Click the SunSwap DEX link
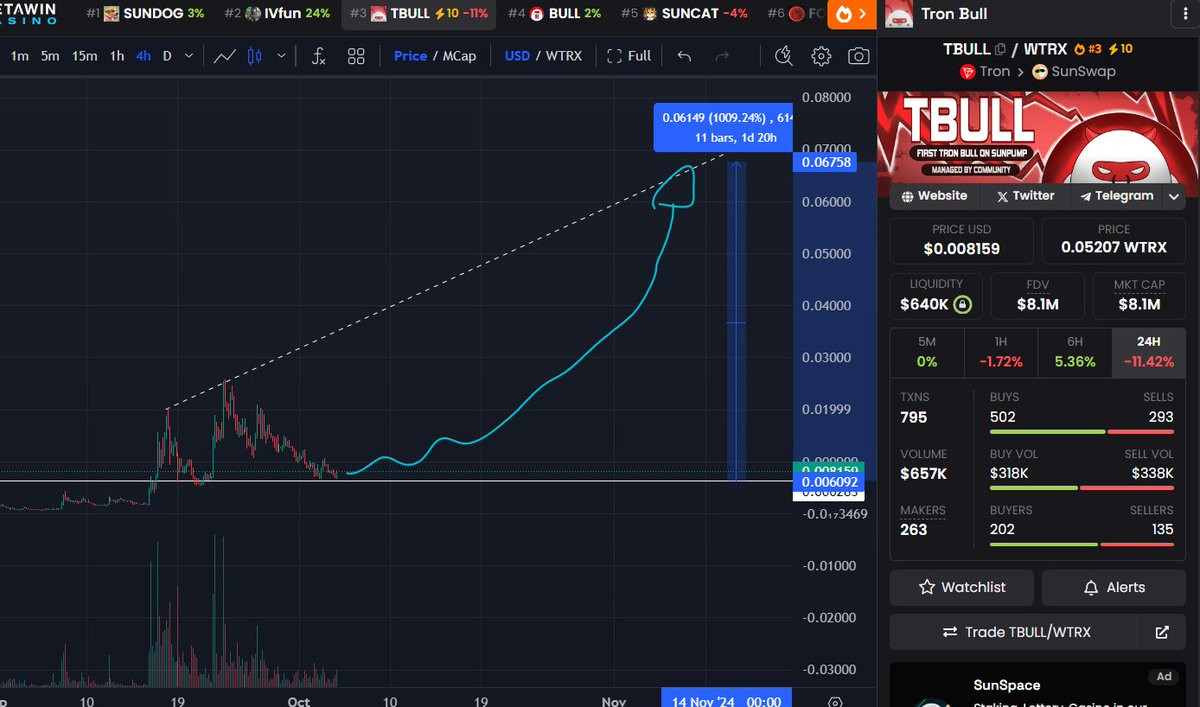Screen dimensions: 1200x707 click(1074, 72)
